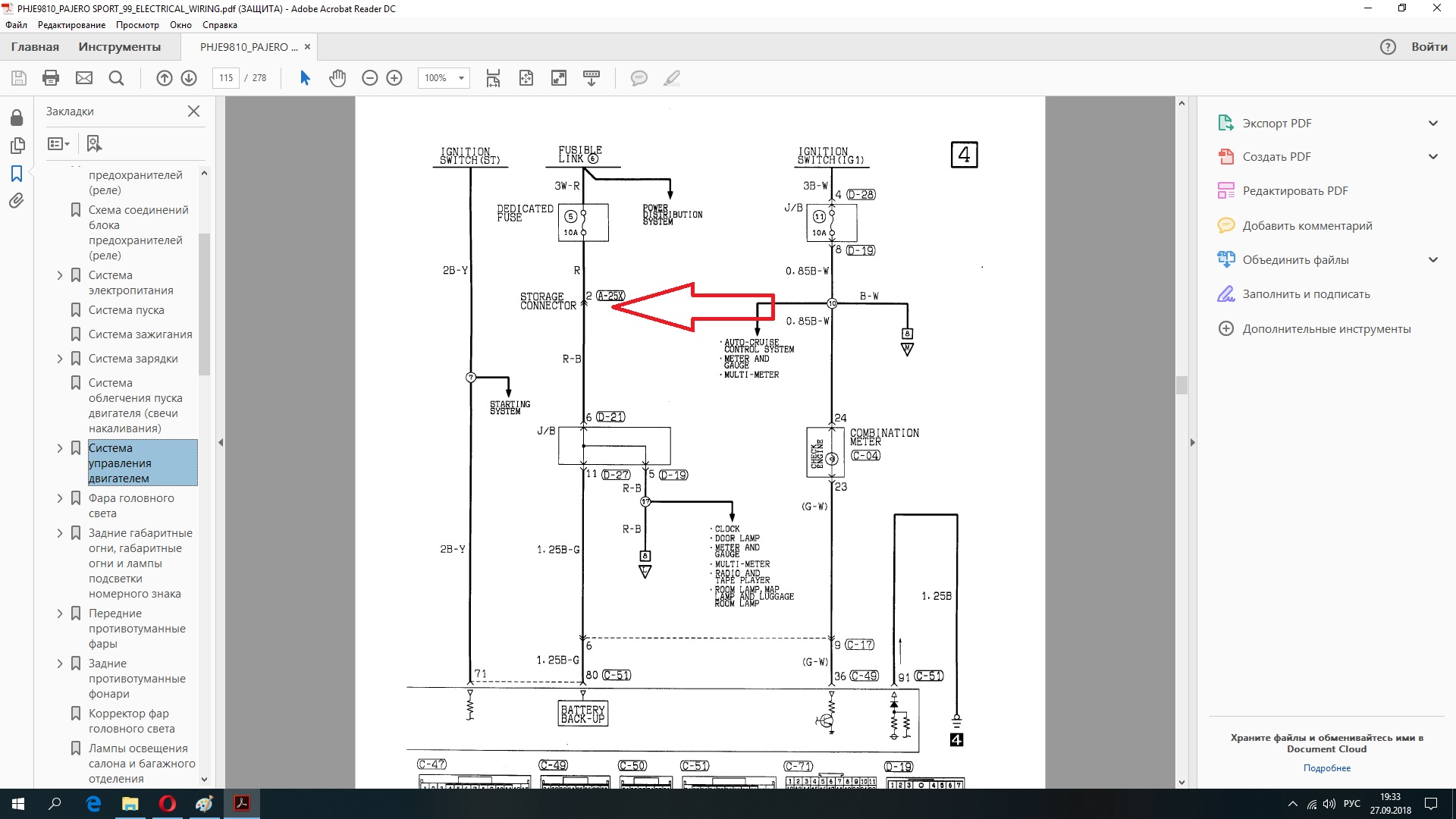
Task: Collapse left navigation pane arrow
Action: click(221, 442)
